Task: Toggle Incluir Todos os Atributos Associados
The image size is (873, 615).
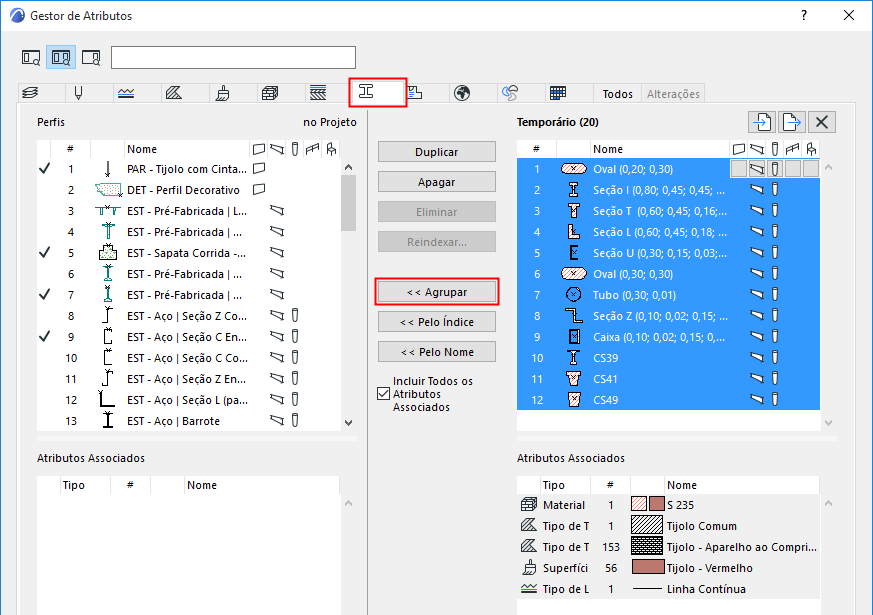Action: [383, 393]
